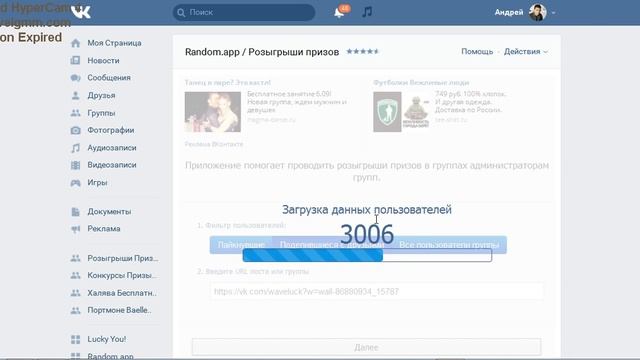
Task: Open the t-shirt ad shield thumbnail
Action: point(387,112)
